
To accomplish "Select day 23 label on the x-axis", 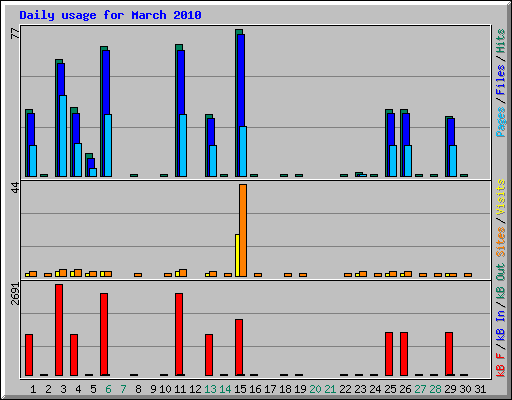I will (360, 389).
